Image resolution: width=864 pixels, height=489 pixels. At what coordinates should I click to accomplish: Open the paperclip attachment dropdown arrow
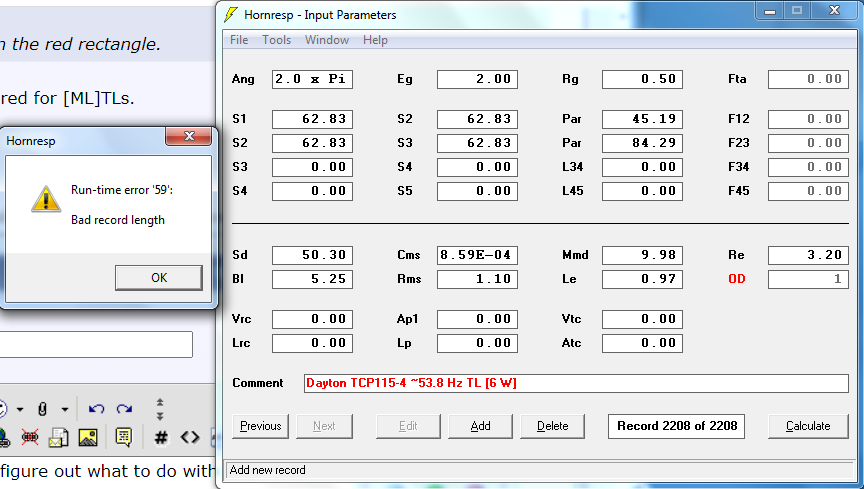[64, 410]
